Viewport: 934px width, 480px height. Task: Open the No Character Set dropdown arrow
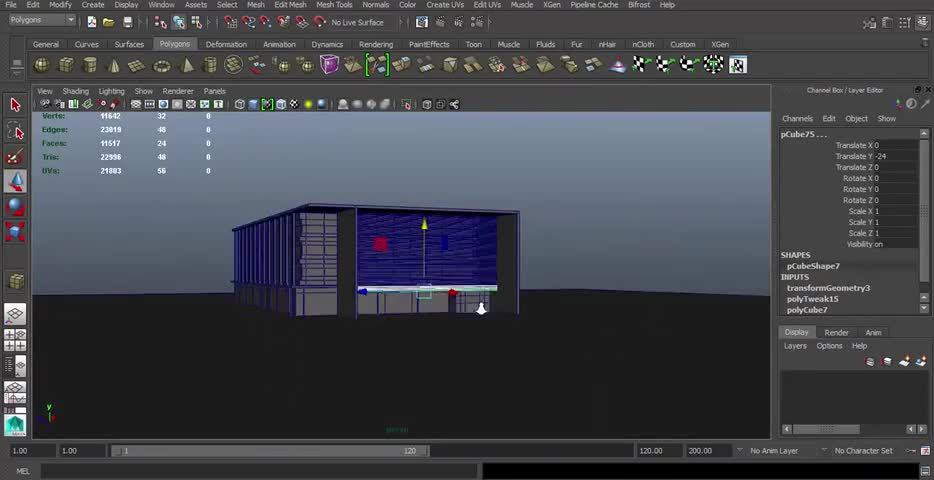(824, 451)
